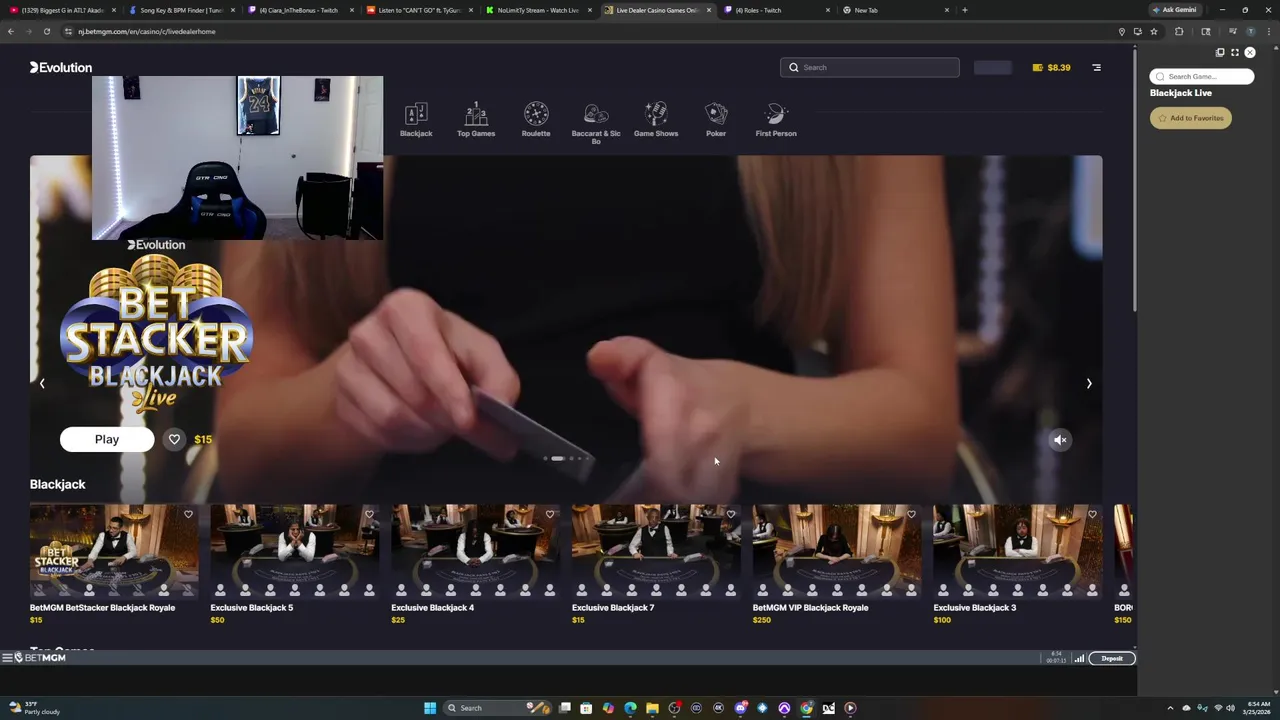Click the address bar URL
This screenshot has width=1280, height=720.
(x=147, y=31)
